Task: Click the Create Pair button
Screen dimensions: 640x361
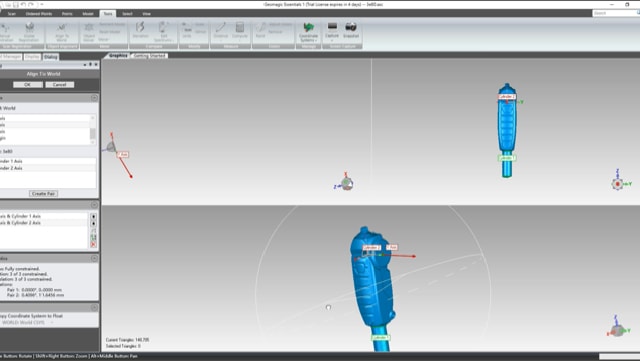Action: point(43,194)
